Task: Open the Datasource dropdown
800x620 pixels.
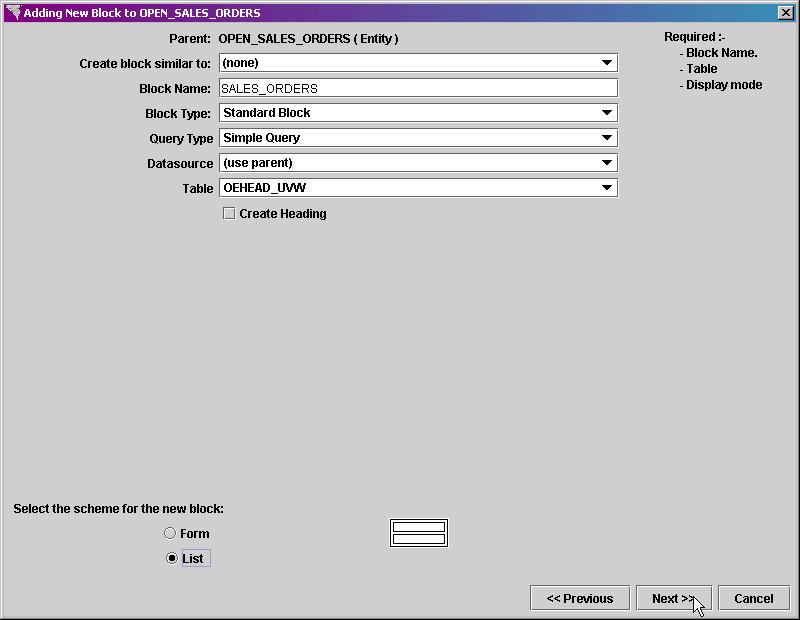Action: tap(607, 162)
